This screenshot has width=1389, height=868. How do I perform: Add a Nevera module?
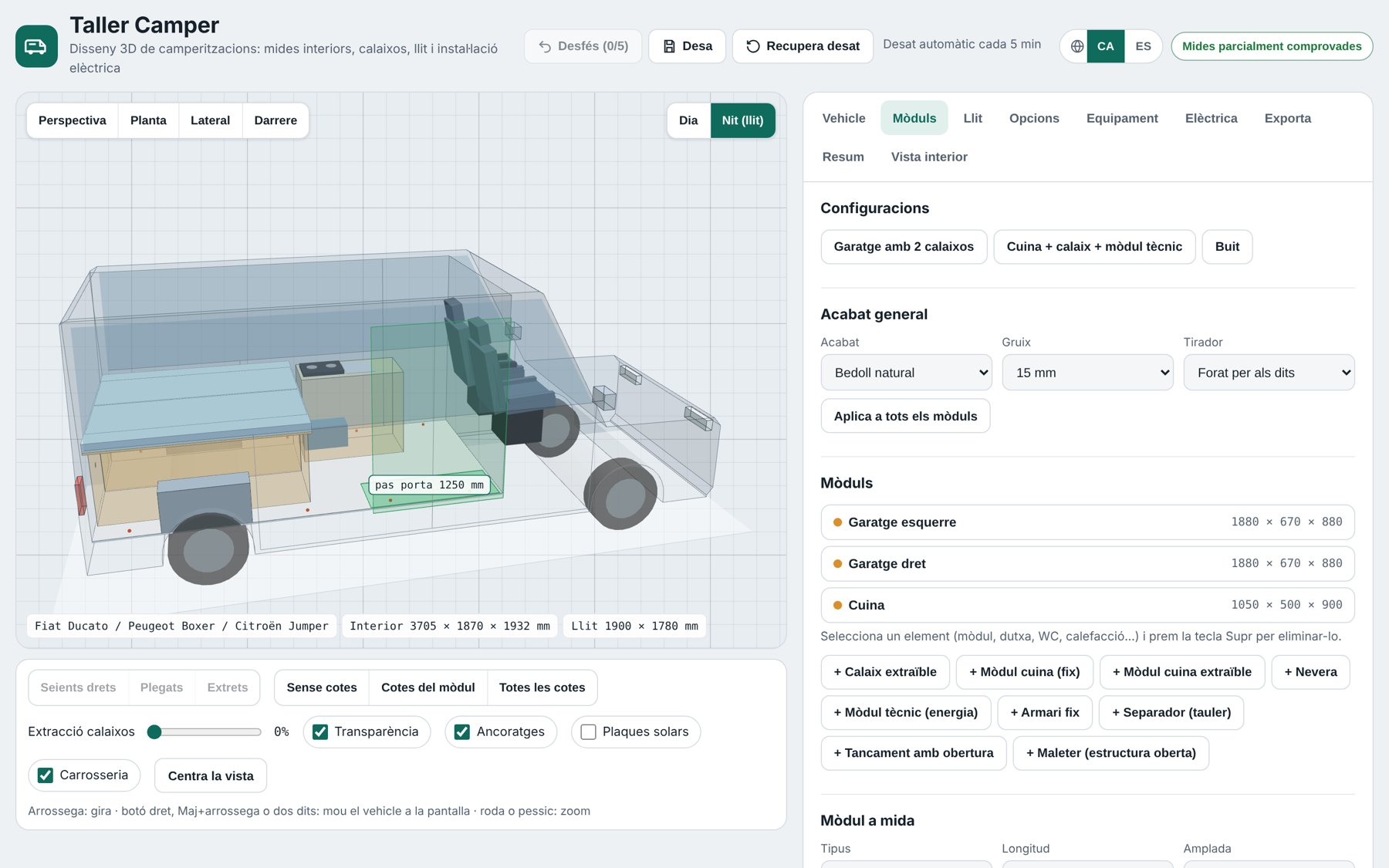click(x=1310, y=672)
